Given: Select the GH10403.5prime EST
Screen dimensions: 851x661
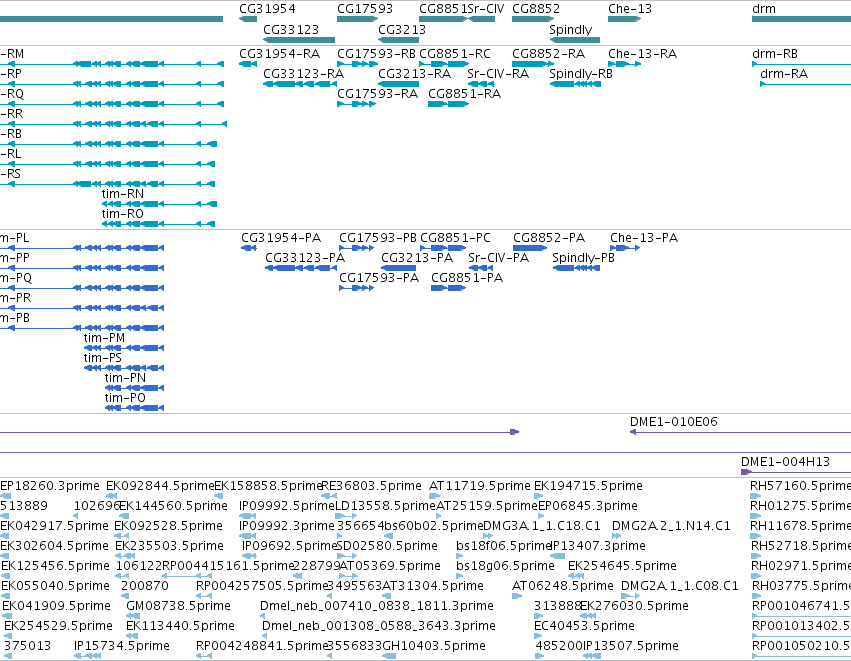Looking at the screenshot, I should (x=389, y=656).
